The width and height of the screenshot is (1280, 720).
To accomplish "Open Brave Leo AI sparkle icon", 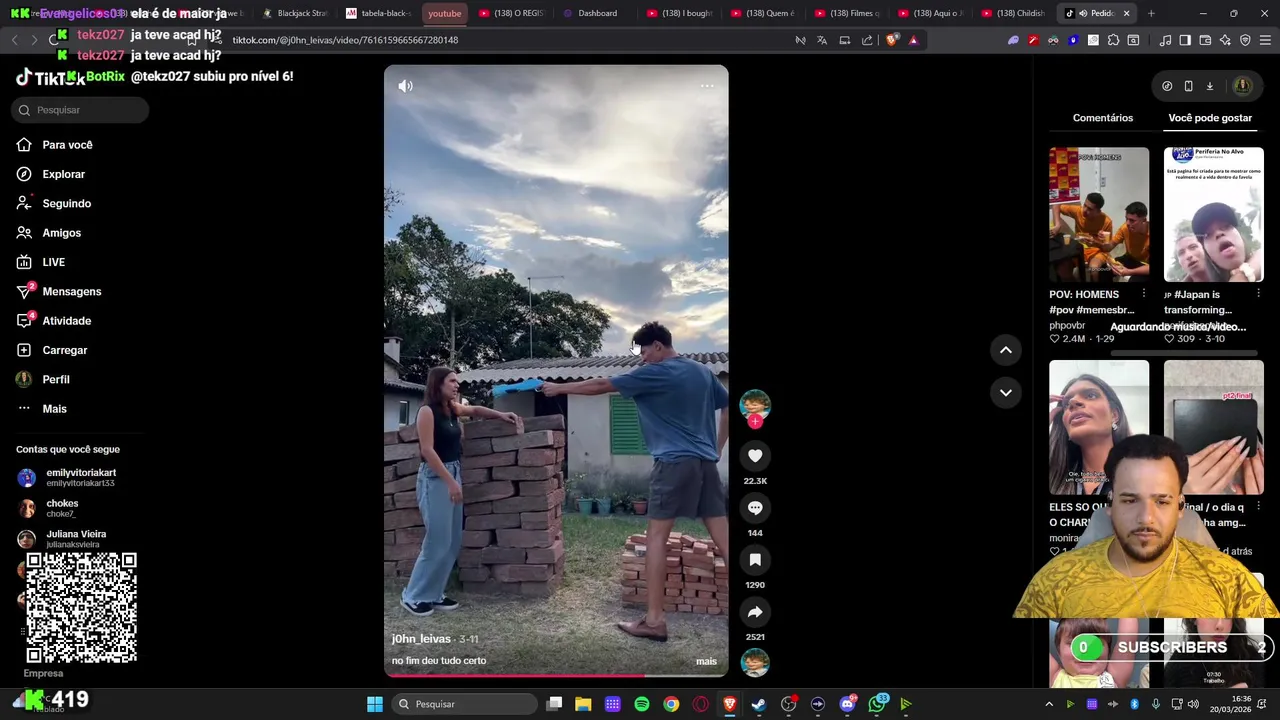I will coord(1225,40).
